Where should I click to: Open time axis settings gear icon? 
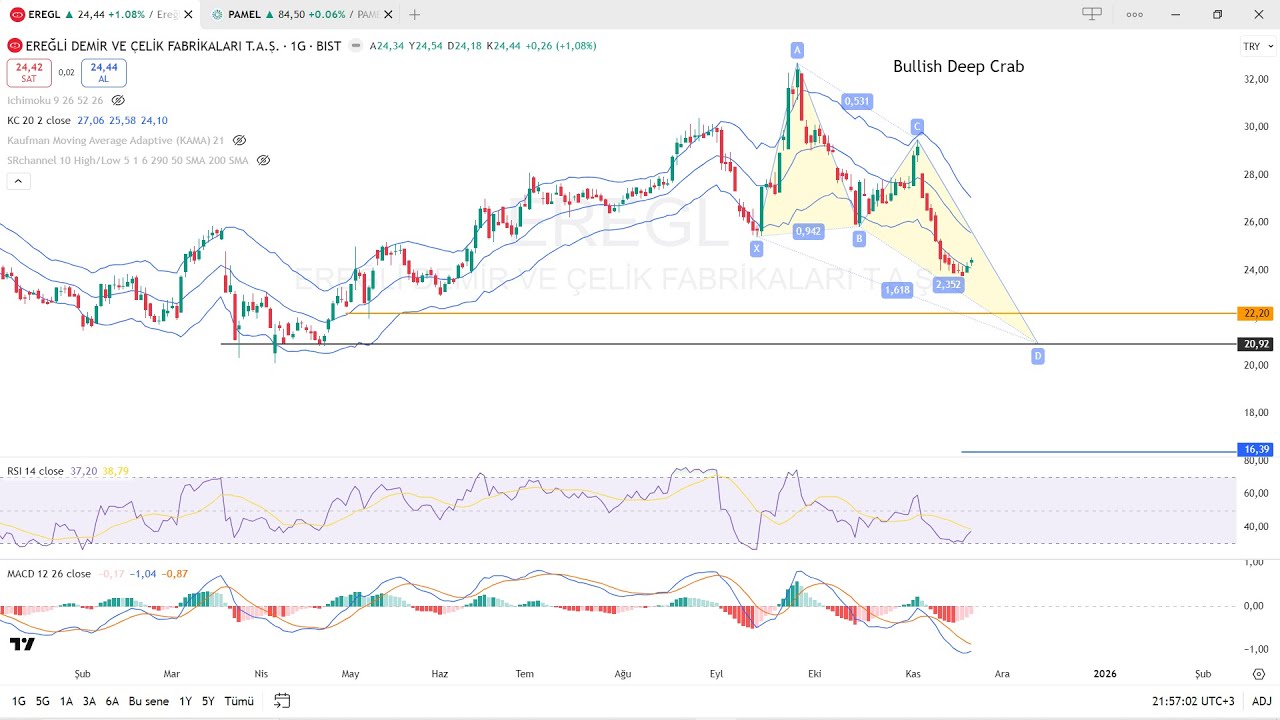point(1258,674)
